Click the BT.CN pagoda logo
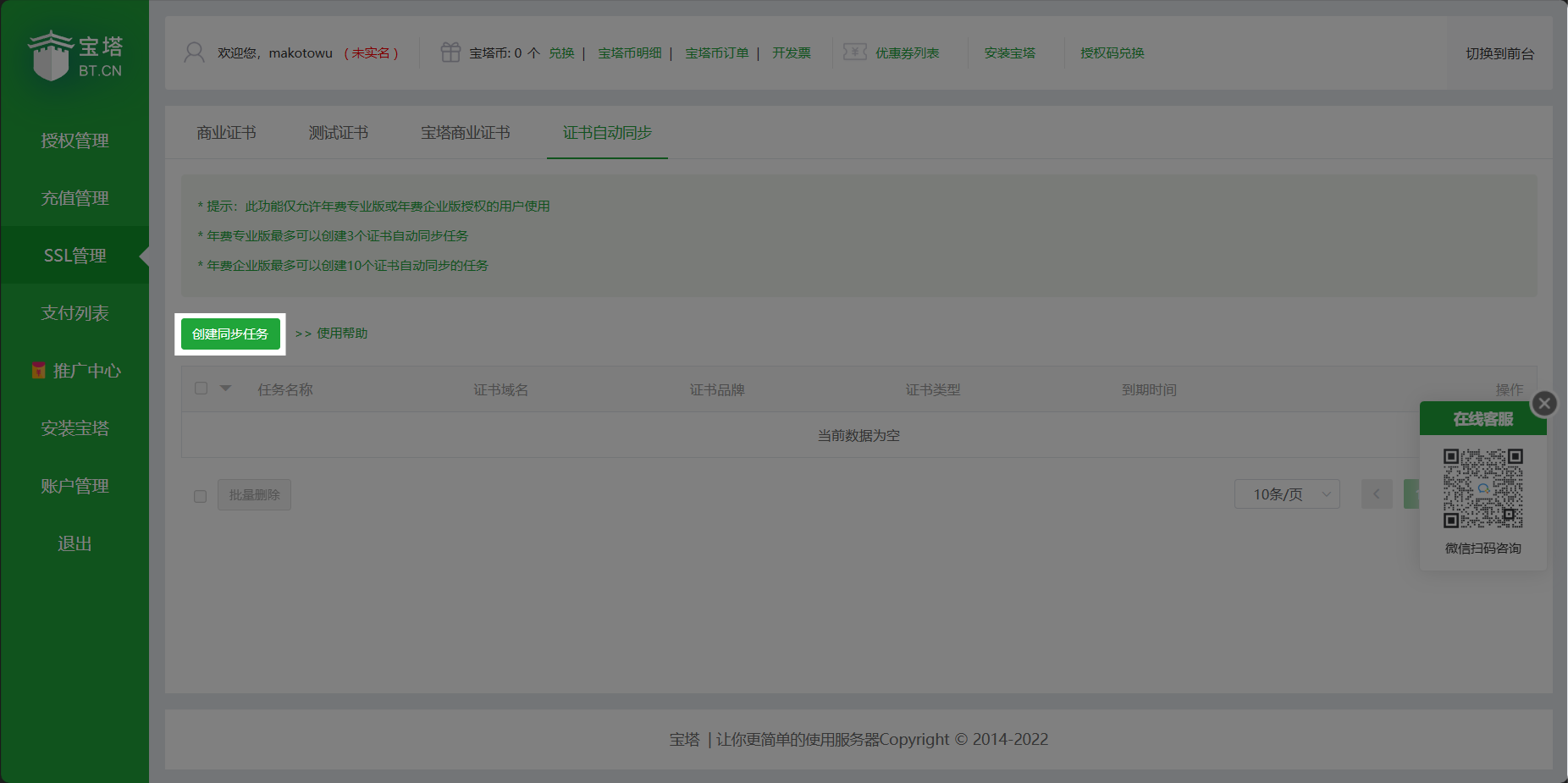Viewport: 1568px width, 783px height. click(75, 56)
